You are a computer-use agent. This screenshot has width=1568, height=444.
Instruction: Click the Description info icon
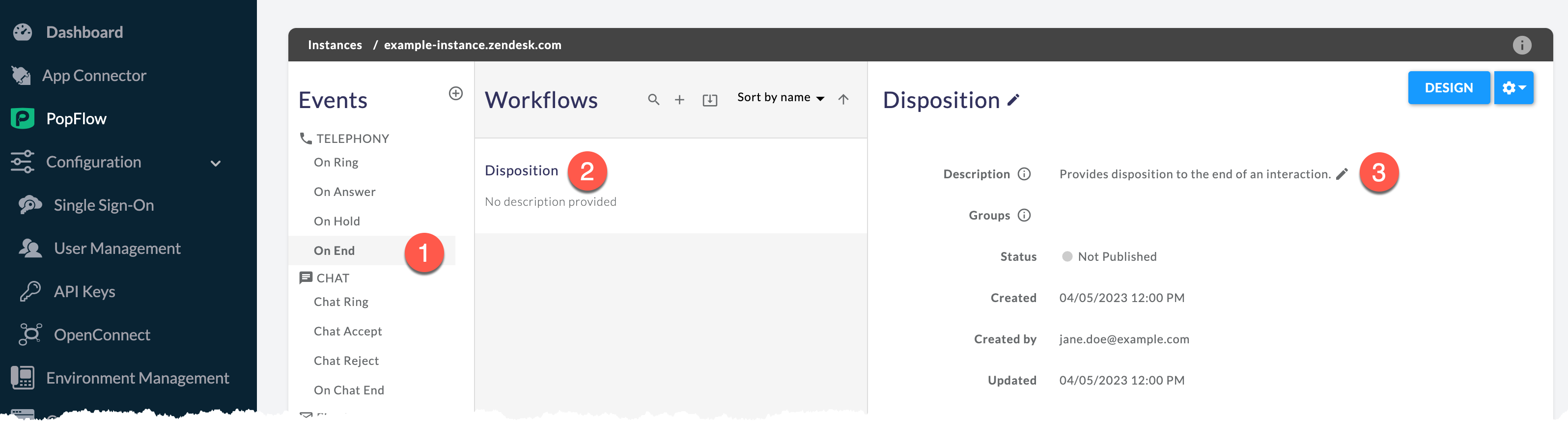point(1024,174)
